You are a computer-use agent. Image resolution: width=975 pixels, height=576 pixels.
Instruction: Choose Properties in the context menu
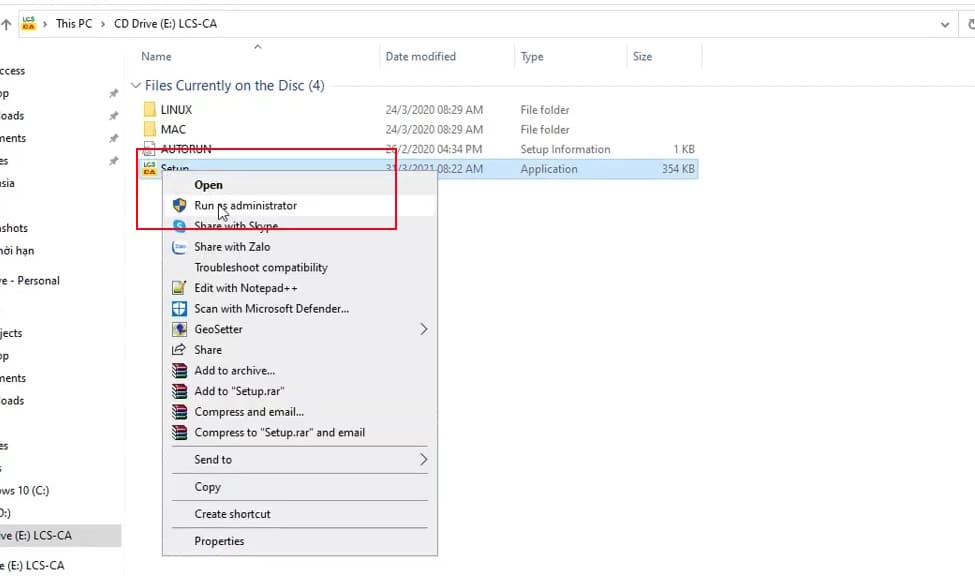point(219,541)
